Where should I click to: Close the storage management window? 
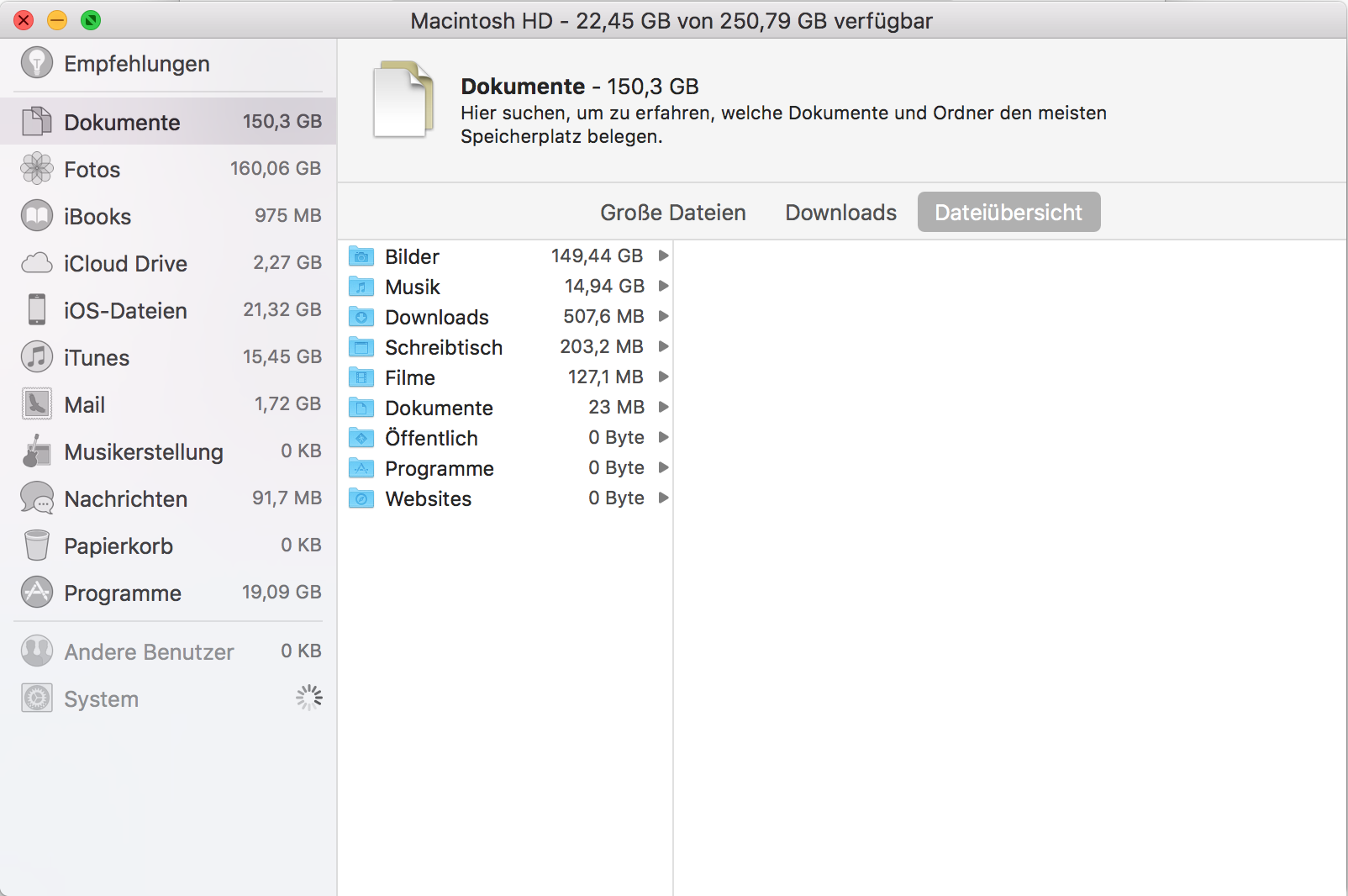(24, 20)
